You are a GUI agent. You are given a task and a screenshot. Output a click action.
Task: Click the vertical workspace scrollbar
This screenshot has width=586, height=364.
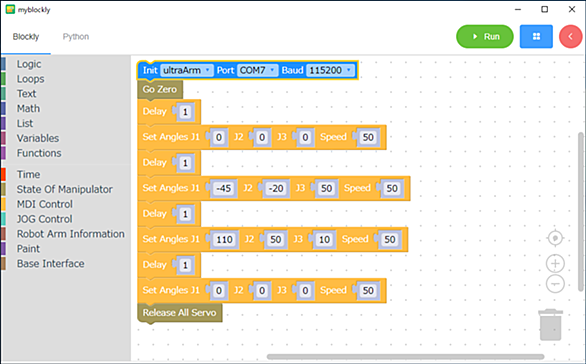click(x=580, y=212)
